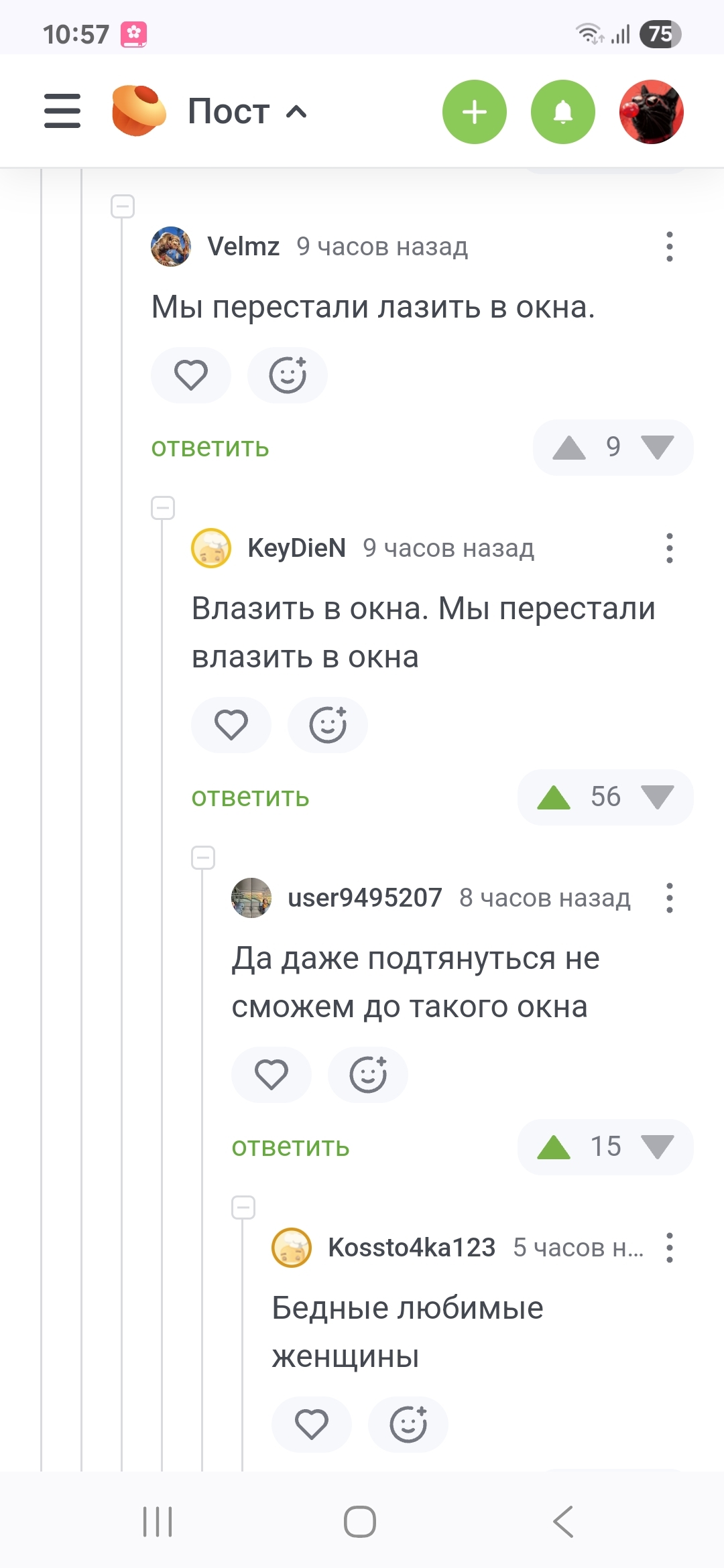724x1568 pixels.
Task: Tap the green plus create-post button
Action: coord(475,112)
